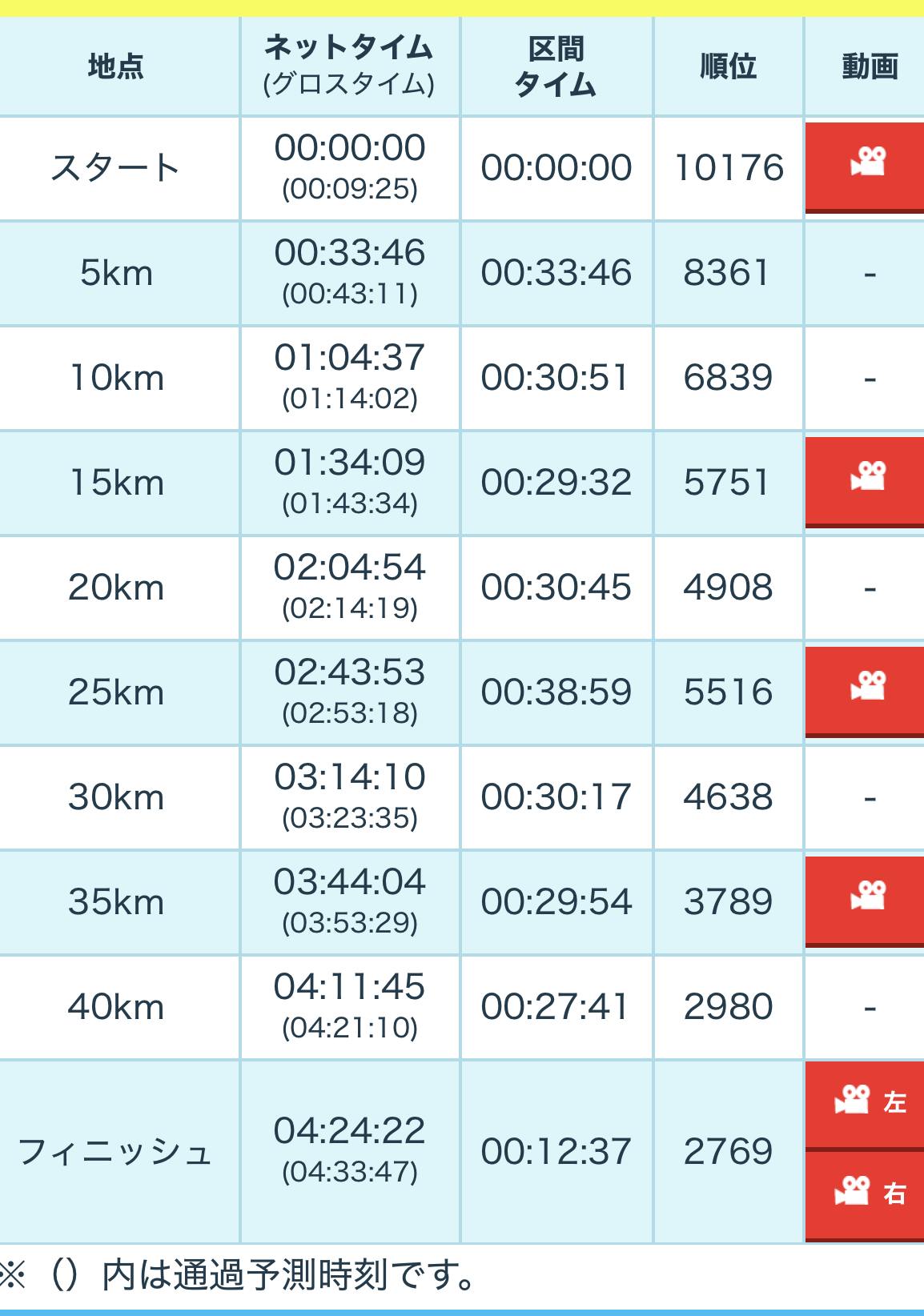The height and width of the screenshot is (1316, 924).
Task: Open the finish video marked 左
Action: point(866,1104)
